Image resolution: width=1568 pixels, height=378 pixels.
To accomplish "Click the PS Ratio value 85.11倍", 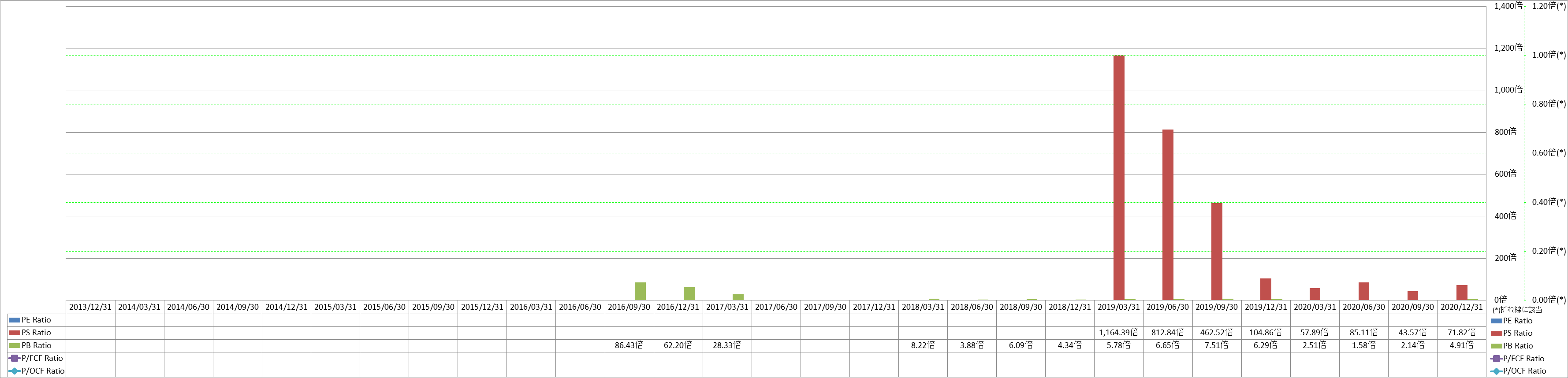I will [1363, 332].
